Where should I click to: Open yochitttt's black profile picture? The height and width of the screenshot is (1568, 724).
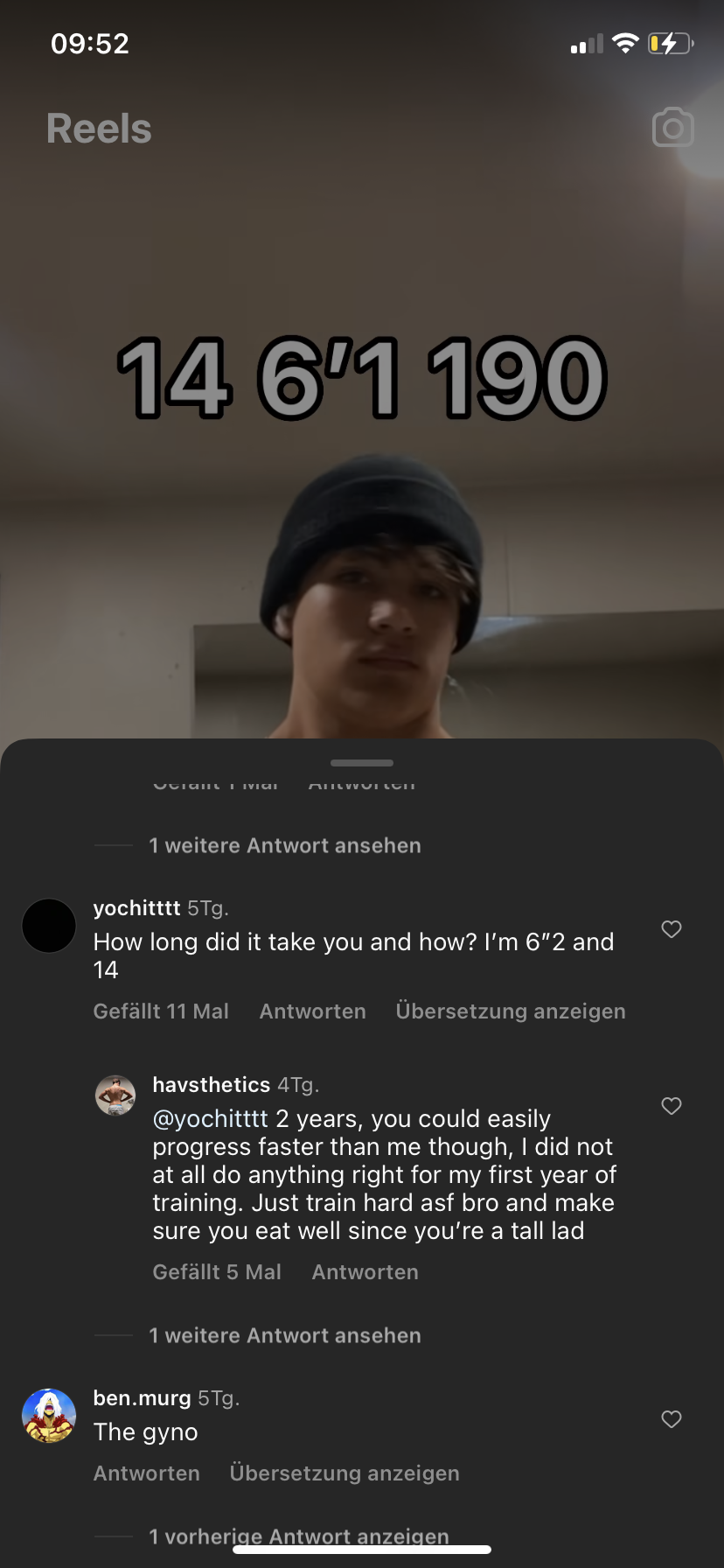tap(49, 926)
